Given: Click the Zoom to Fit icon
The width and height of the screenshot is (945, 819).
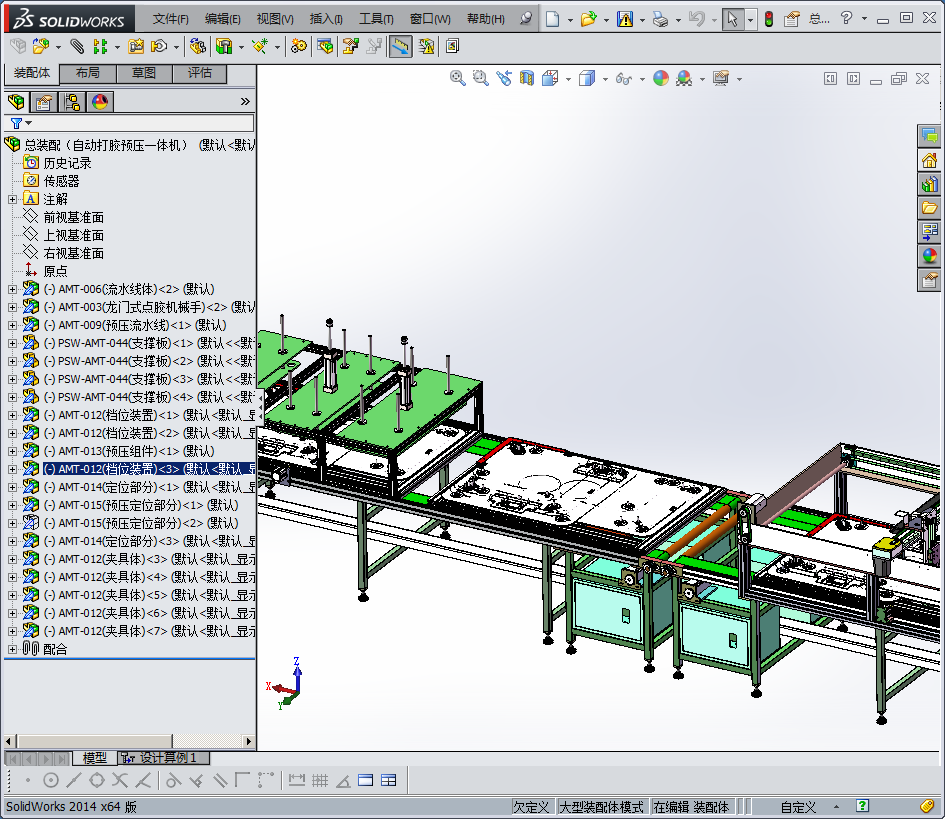Looking at the screenshot, I should (457, 78).
